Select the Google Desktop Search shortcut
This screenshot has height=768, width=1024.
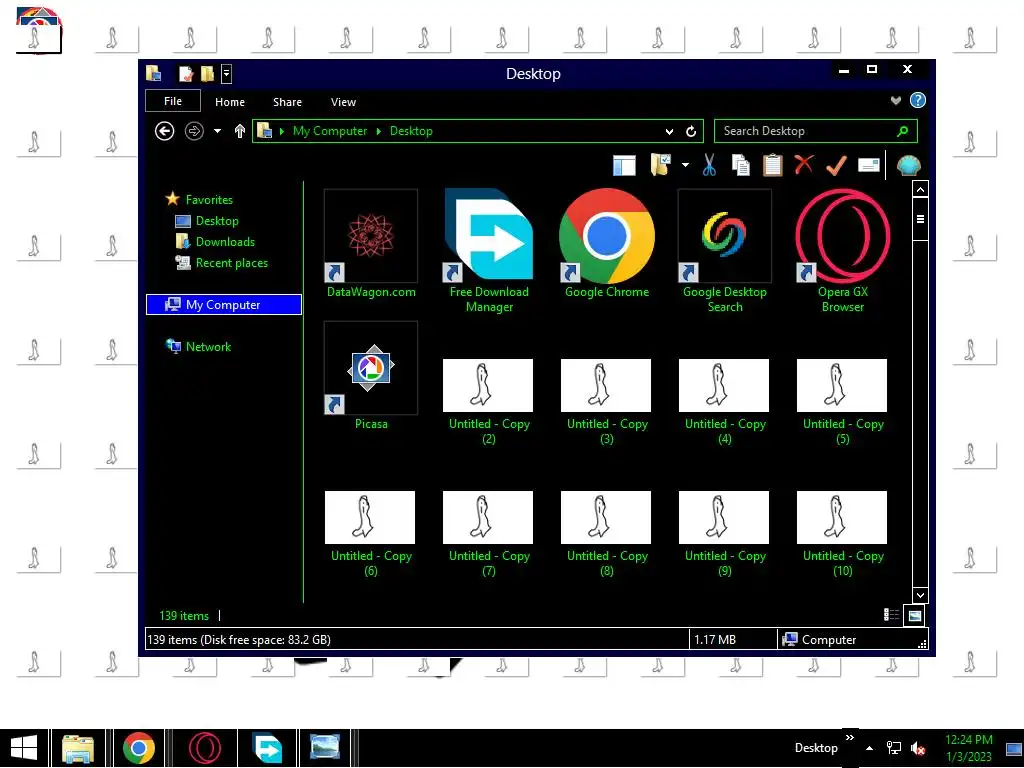[x=725, y=251]
